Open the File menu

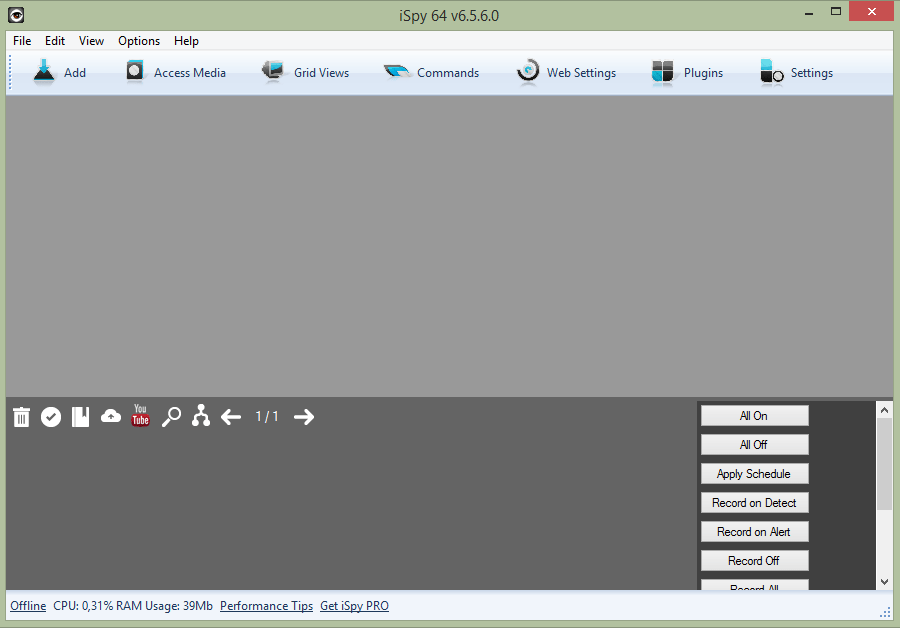point(22,41)
